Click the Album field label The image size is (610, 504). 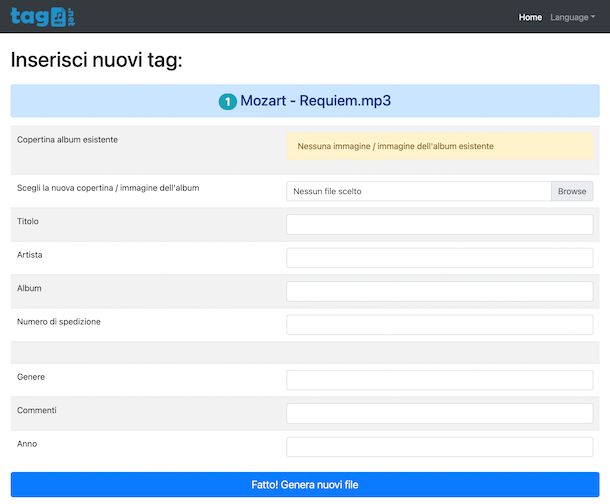tap(29, 288)
